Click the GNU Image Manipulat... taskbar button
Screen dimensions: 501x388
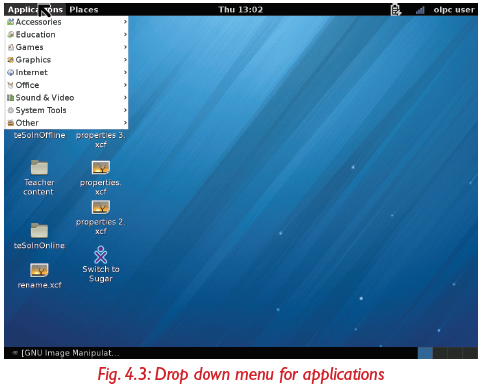coord(66,353)
